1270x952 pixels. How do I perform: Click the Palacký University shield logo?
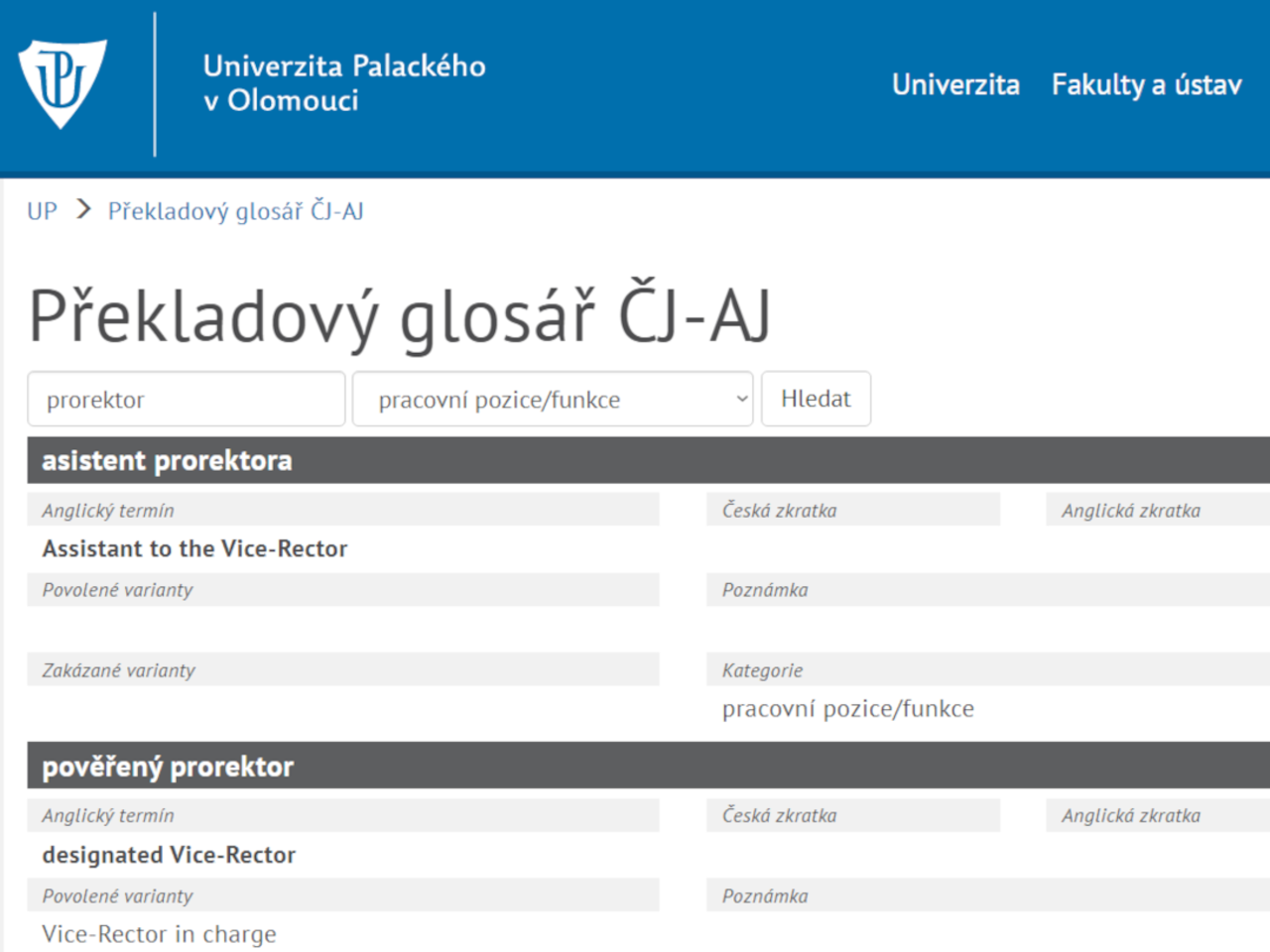click(x=62, y=82)
